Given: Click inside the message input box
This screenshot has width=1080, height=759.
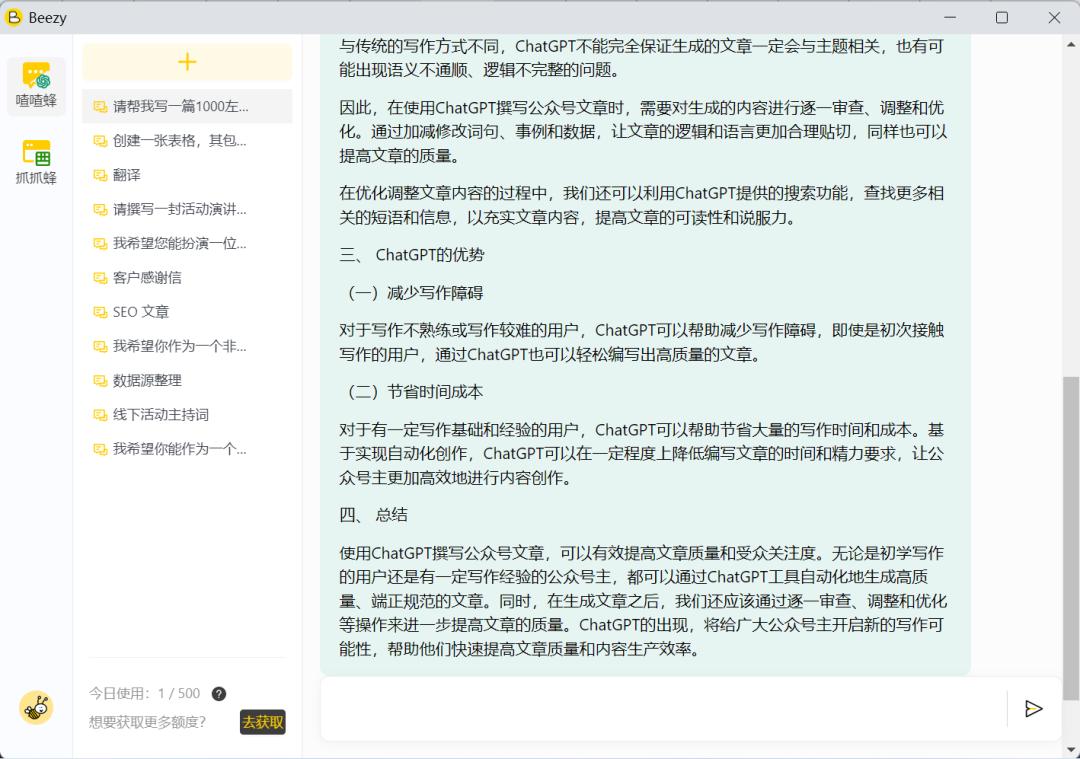Looking at the screenshot, I should click(660, 709).
